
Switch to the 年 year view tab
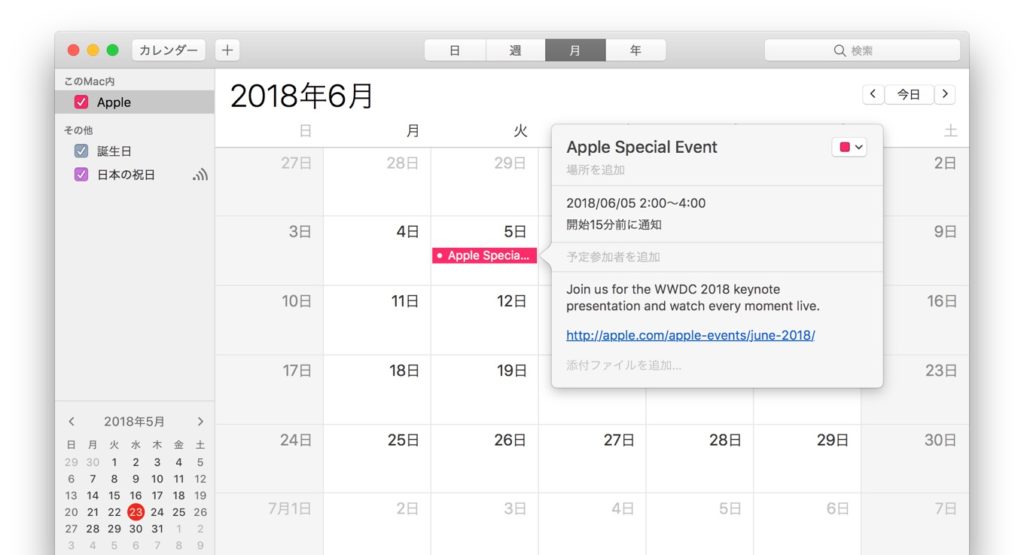point(635,50)
